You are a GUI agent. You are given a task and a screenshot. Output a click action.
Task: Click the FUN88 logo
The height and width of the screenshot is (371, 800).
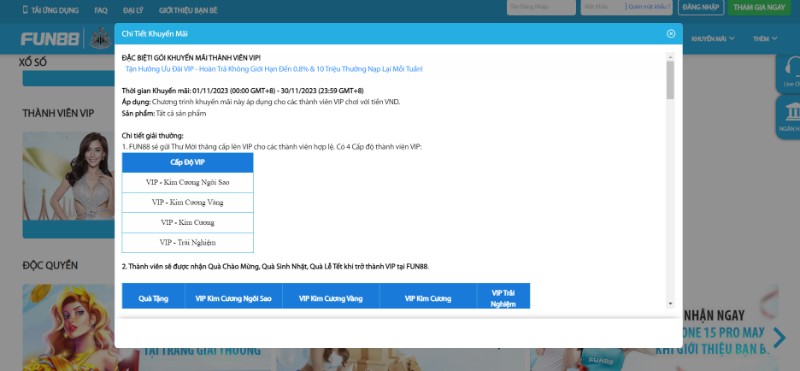click(50, 39)
